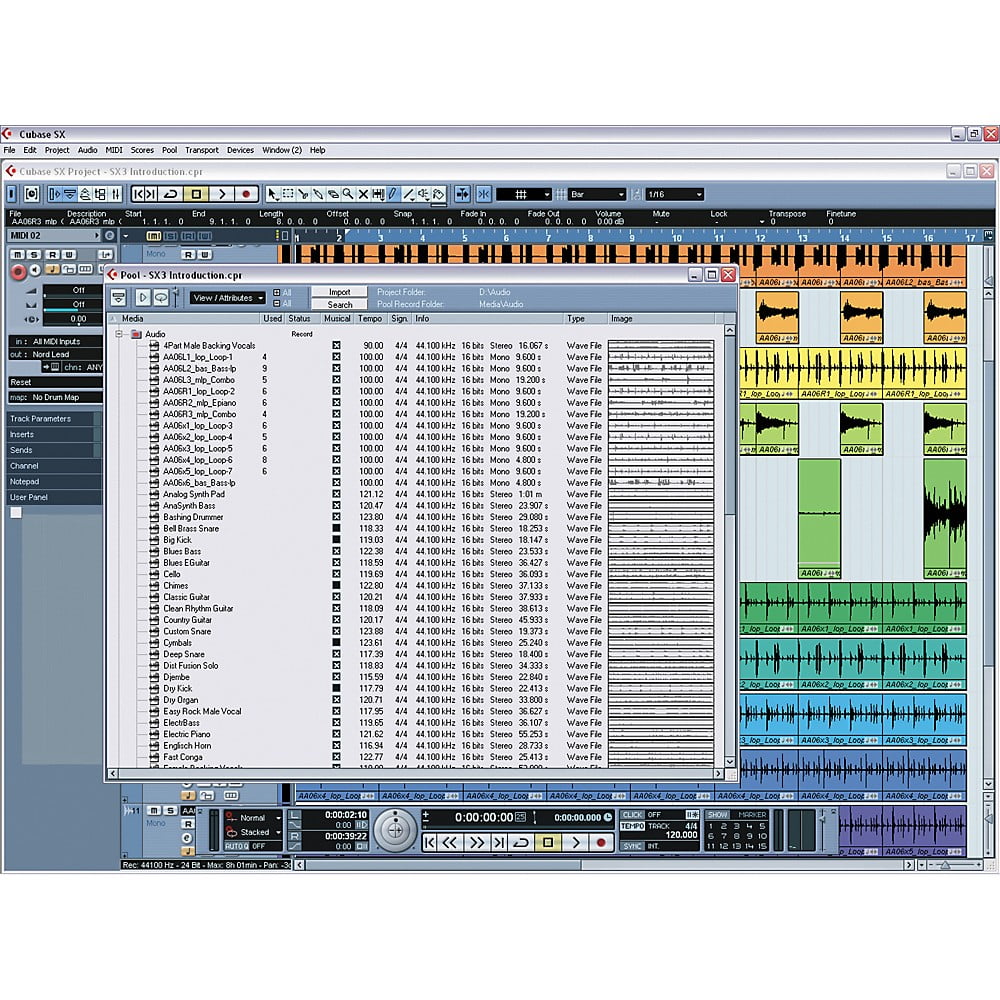This screenshot has width=1000, height=1000.
Task: Open the 1/16 quantize dropdown
Action: coord(675,195)
